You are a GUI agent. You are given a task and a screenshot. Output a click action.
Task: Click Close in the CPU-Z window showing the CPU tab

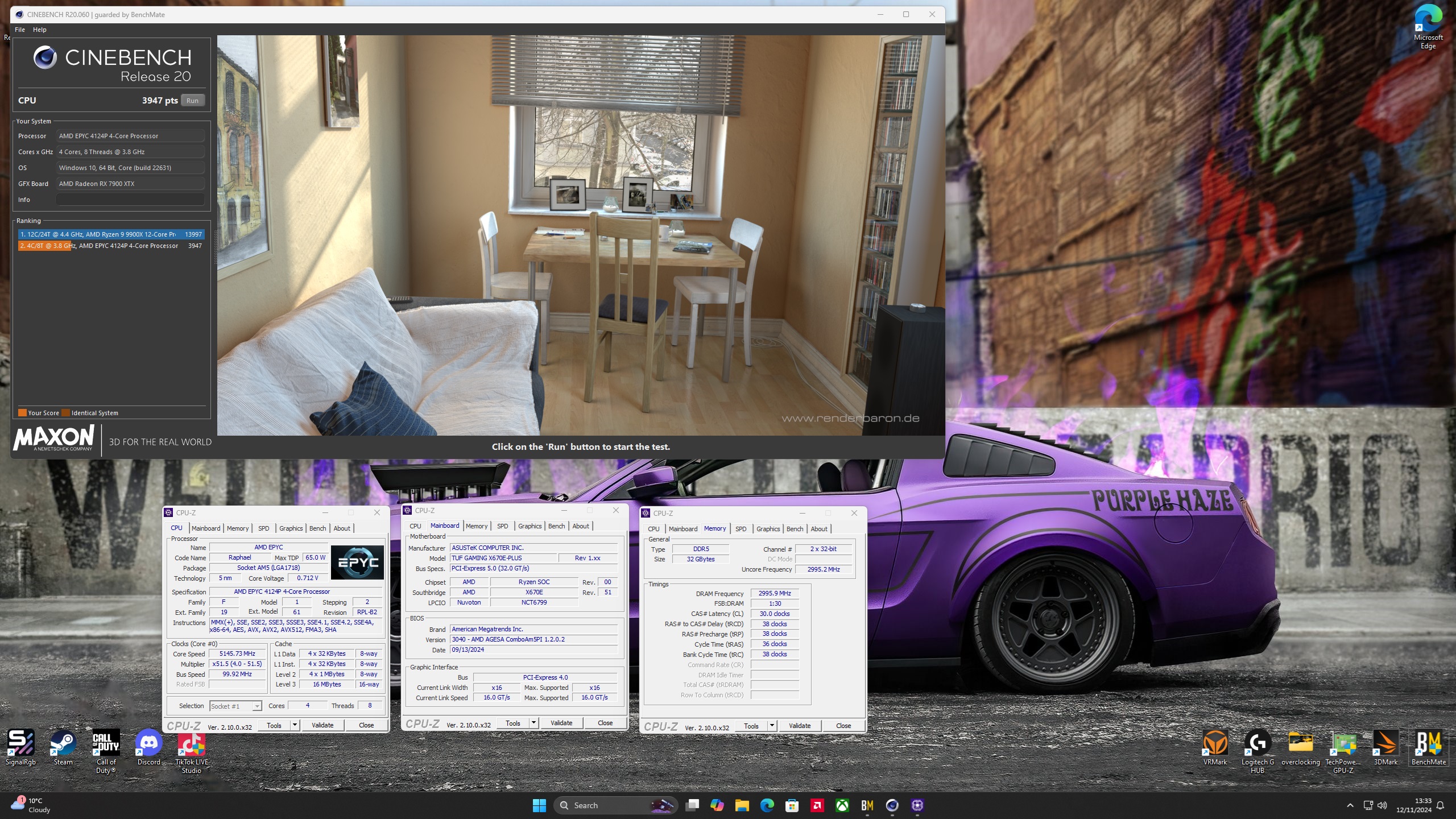click(366, 725)
